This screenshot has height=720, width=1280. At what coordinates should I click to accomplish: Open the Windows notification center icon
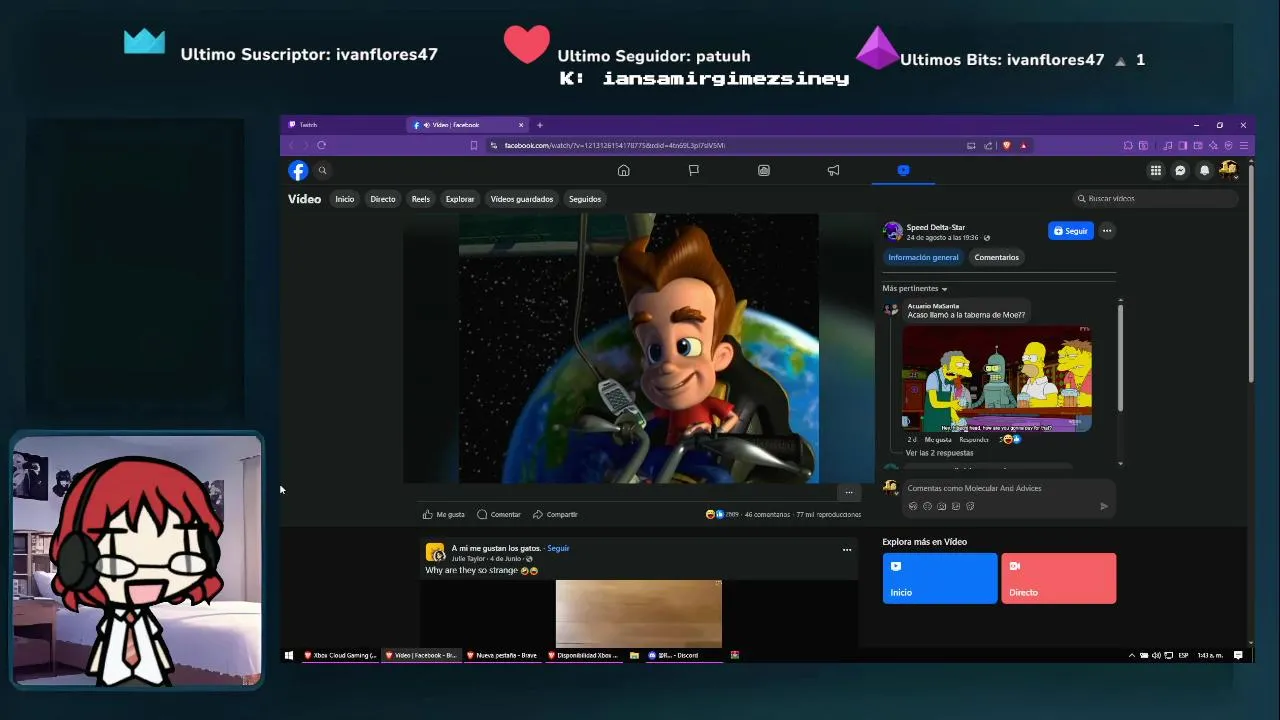[1238, 655]
